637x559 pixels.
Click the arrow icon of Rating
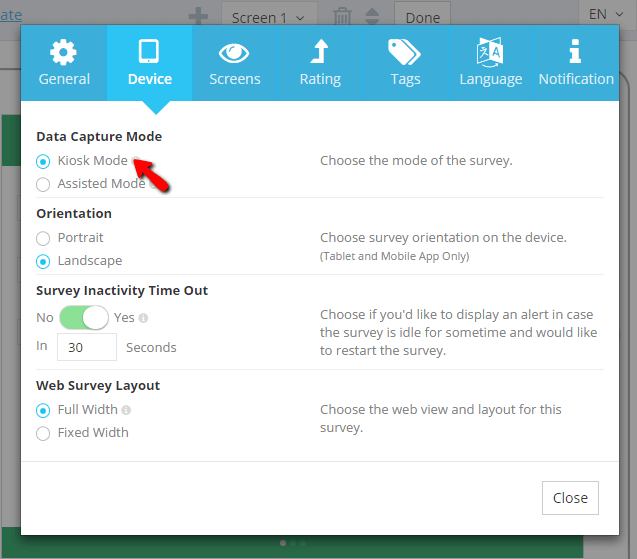(320, 51)
